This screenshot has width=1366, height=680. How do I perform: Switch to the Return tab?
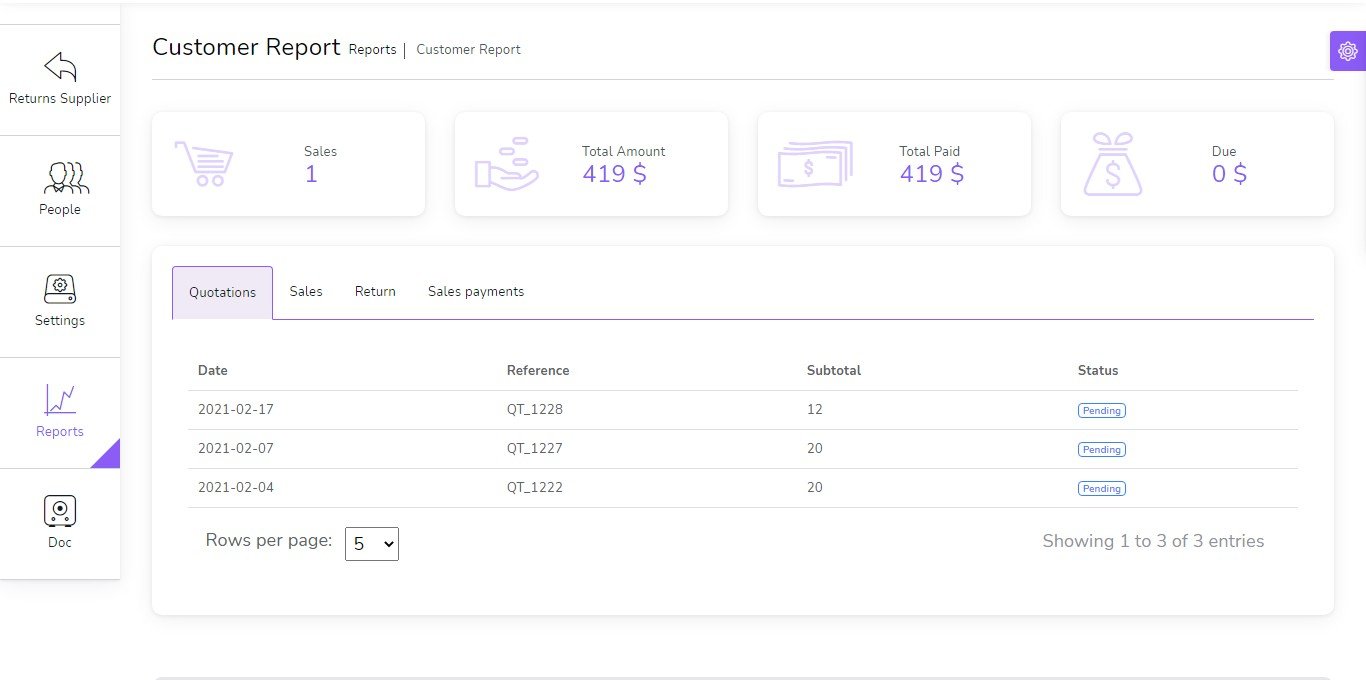[x=375, y=292]
